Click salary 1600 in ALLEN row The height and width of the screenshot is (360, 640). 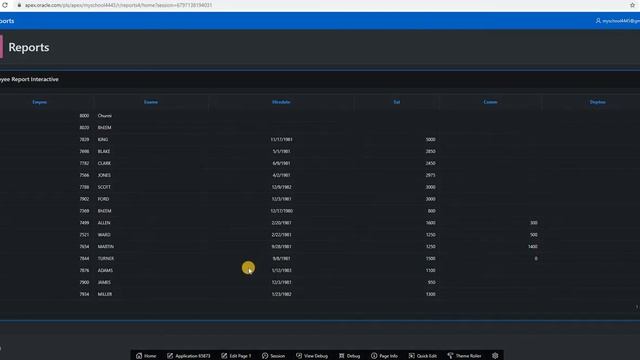pos(430,223)
